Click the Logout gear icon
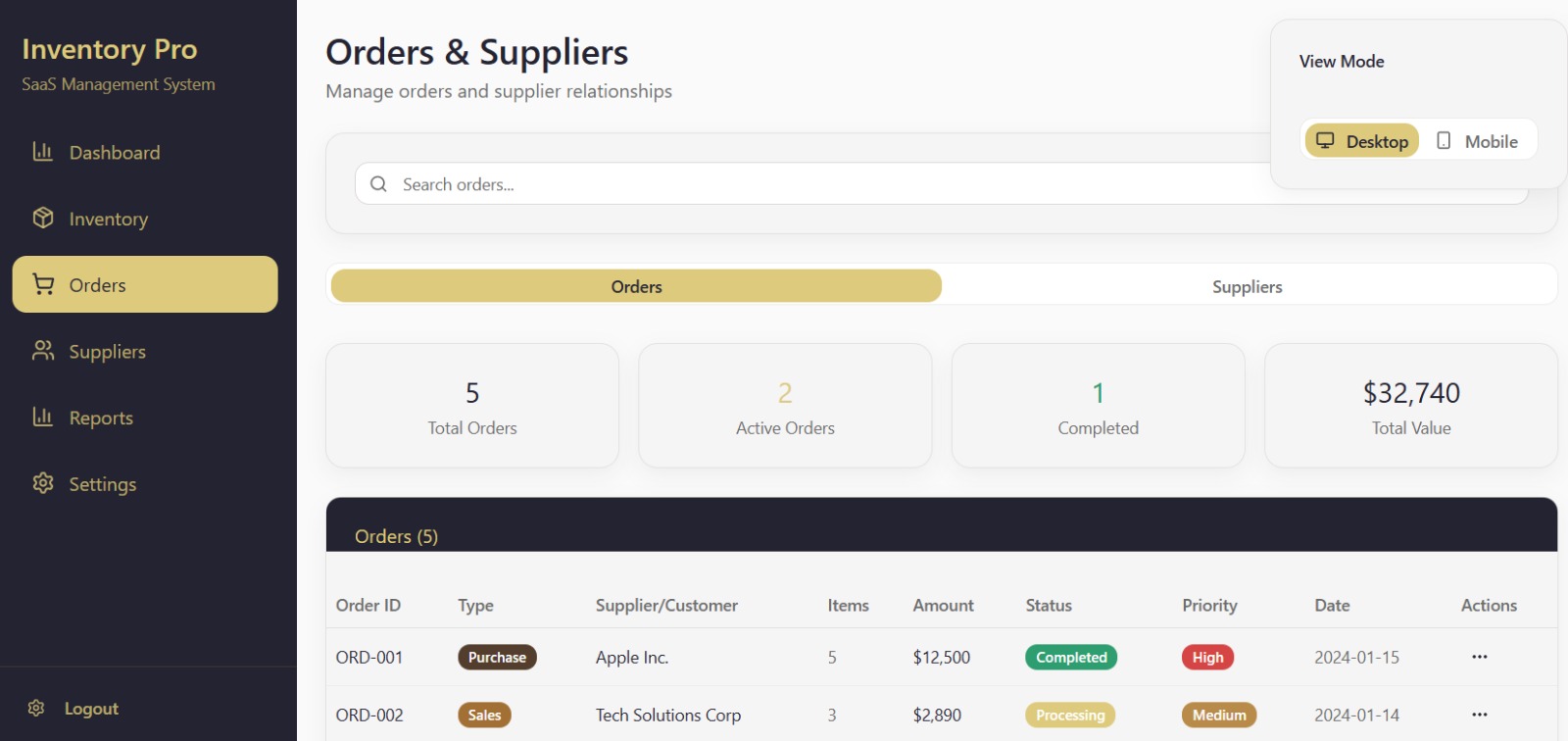This screenshot has height=741, width=1568. (36, 708)
